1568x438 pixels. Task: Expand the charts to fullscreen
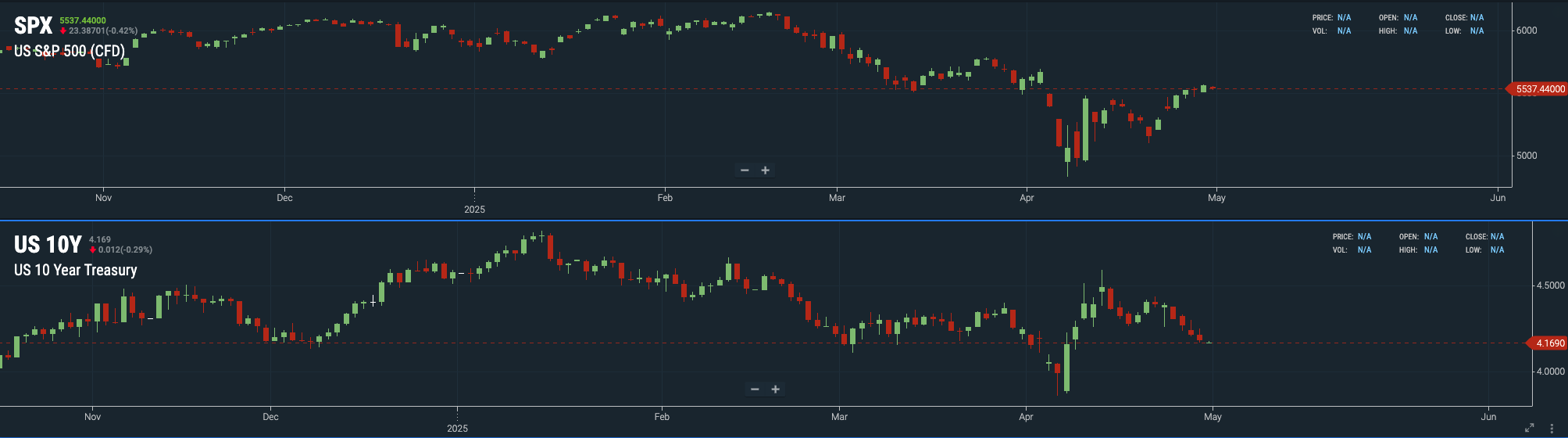point(1530,428)
